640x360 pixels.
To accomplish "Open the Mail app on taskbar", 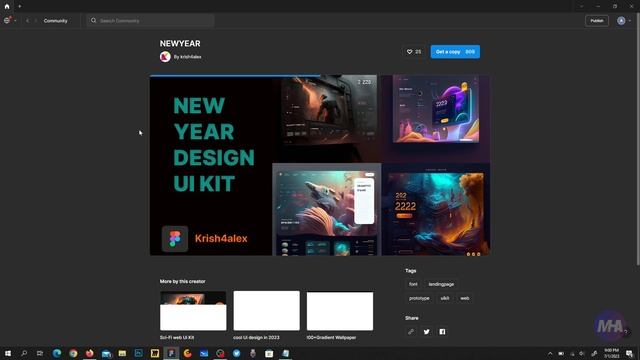I will (106, 353).
